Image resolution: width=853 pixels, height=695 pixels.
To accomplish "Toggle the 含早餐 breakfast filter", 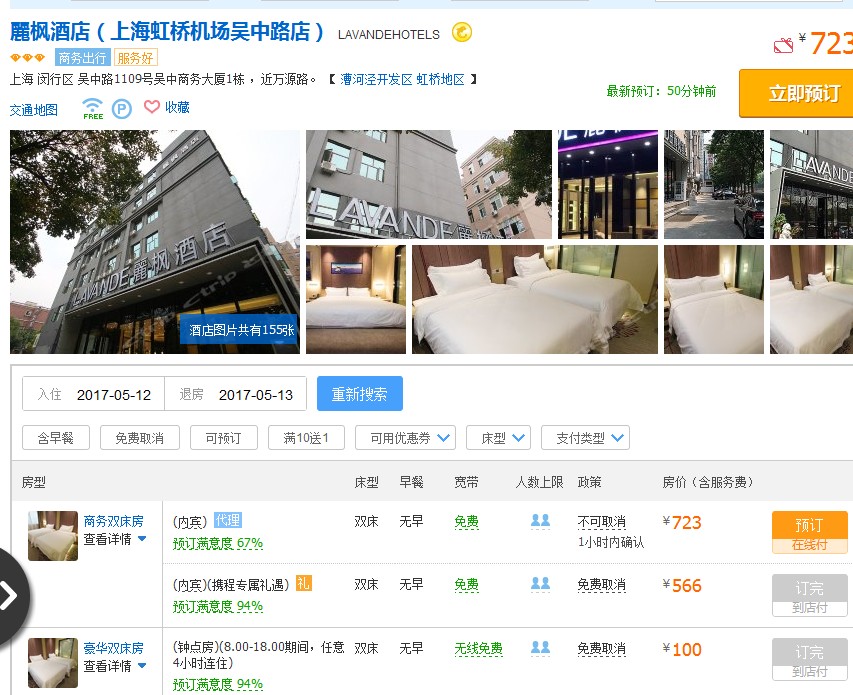I will click(55, 438).
